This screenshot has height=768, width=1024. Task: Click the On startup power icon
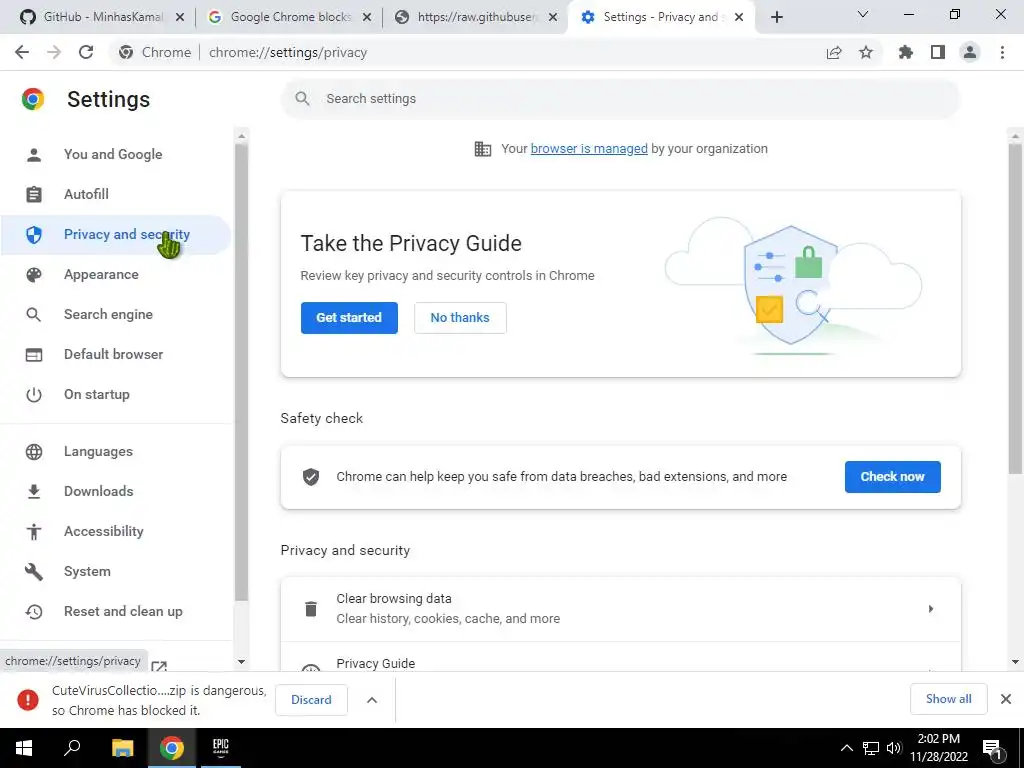pyautogui.click(x=34, y=394)
